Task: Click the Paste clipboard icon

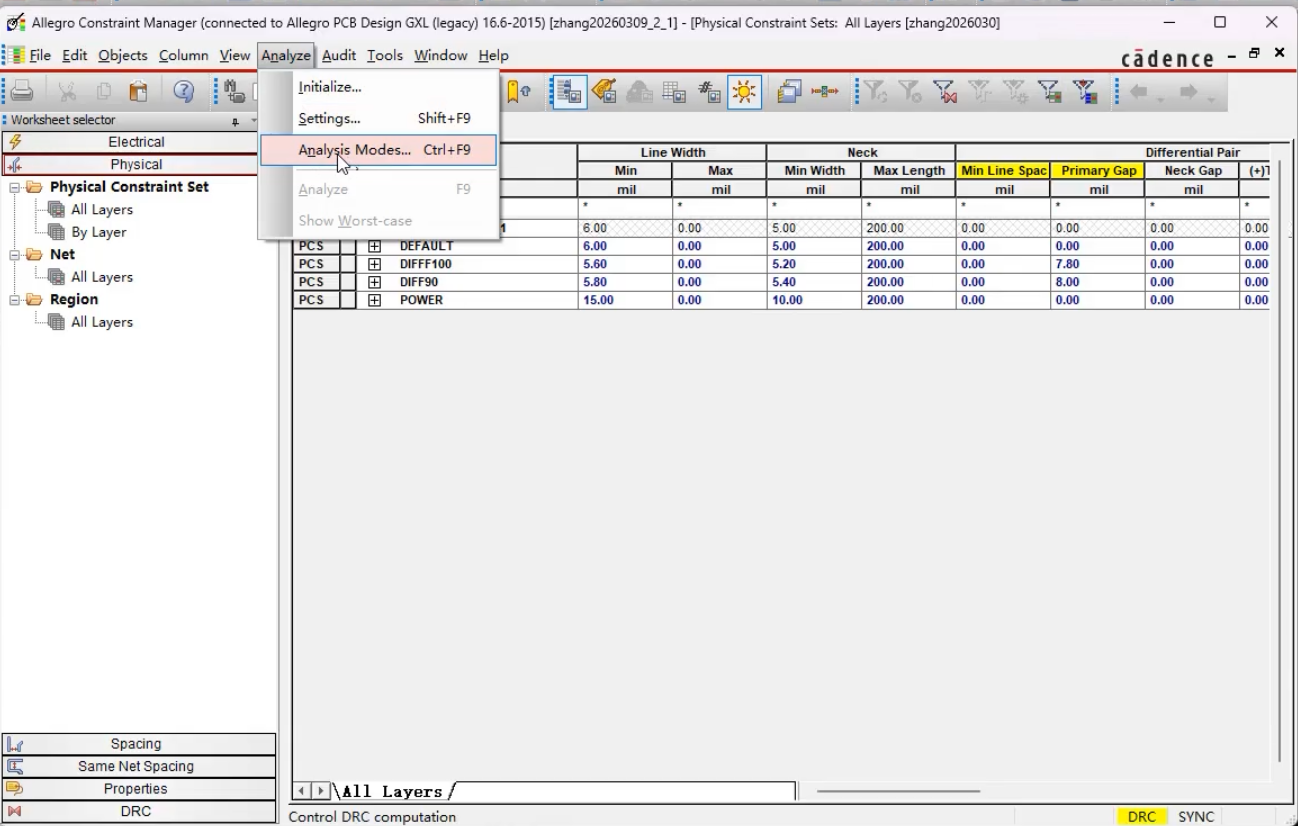Action: [139, 92]
